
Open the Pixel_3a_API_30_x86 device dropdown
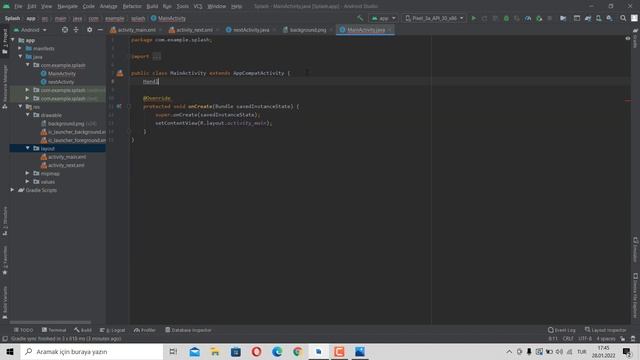[434, 18]
